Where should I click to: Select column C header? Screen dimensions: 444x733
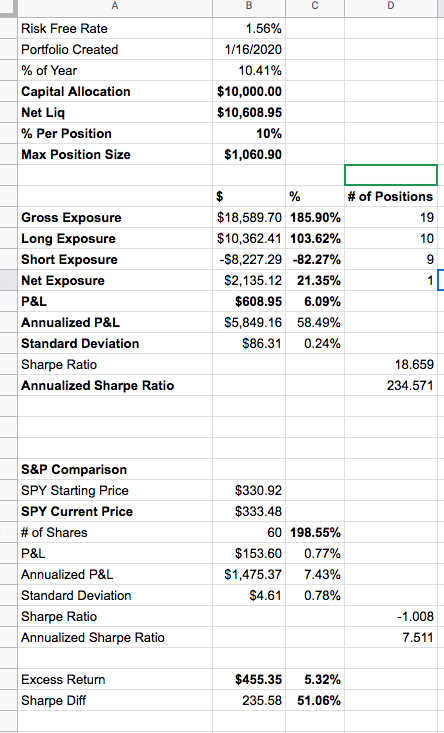[x=315, y=6]
